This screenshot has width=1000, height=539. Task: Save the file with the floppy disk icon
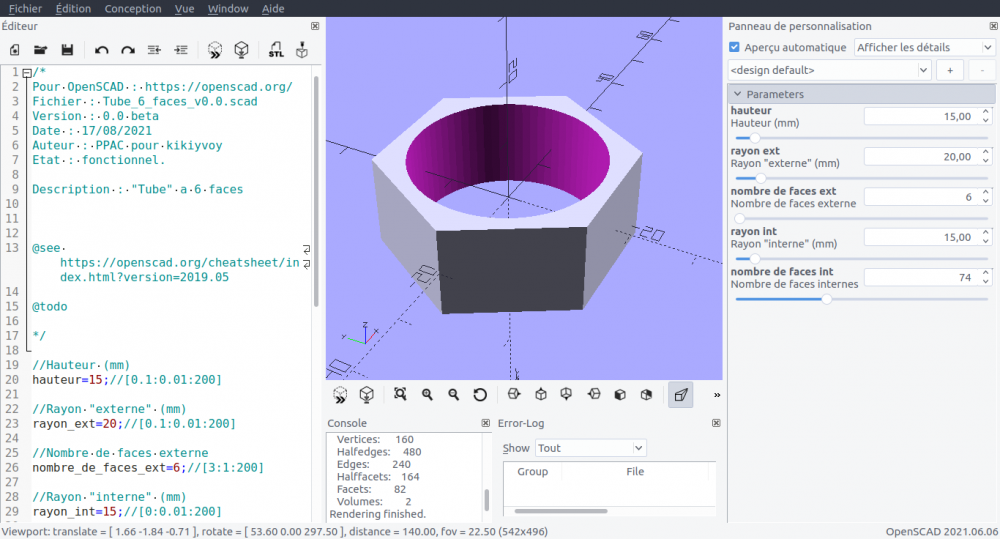point(67,49)
